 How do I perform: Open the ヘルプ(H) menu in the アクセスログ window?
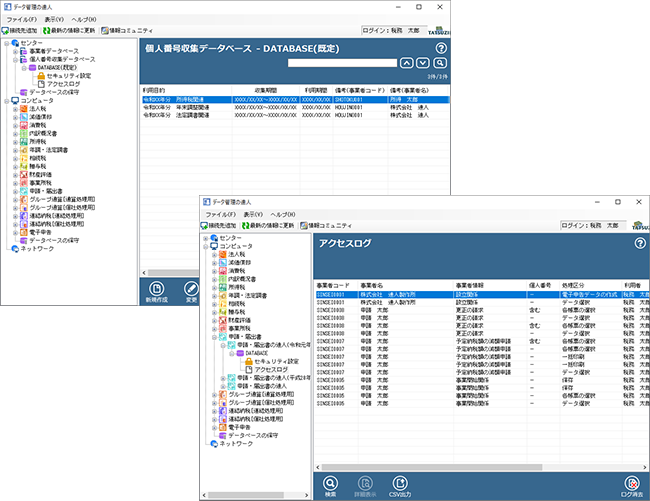(282, 214)
